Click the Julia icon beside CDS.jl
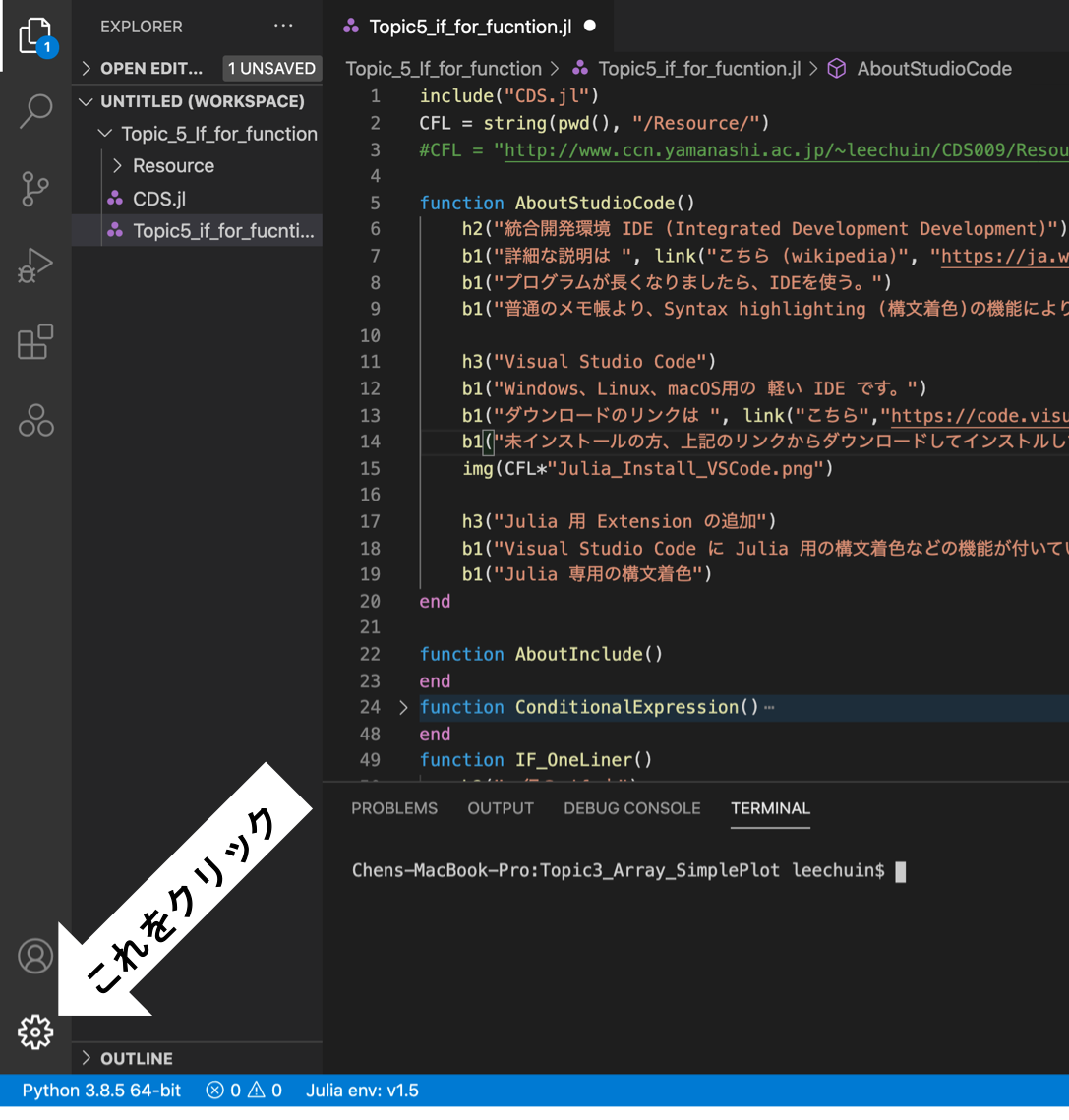The width and height of the screenshot is (1069, 1120). pos(115,199)
